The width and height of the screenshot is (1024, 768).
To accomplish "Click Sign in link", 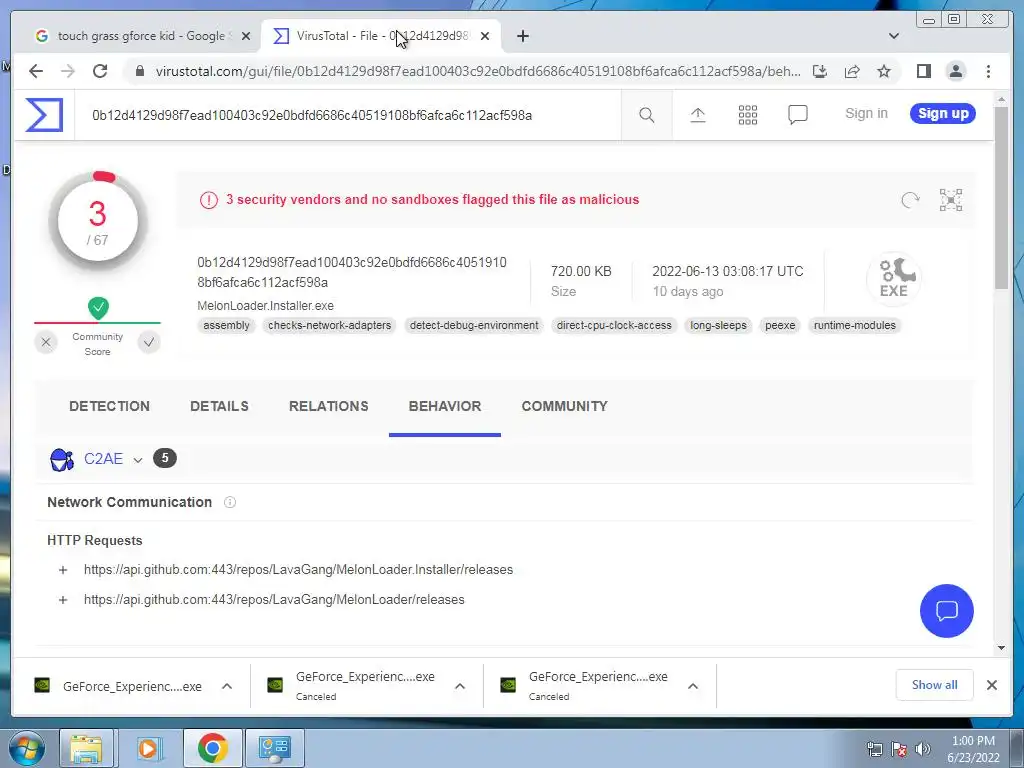I will point(866,114).
